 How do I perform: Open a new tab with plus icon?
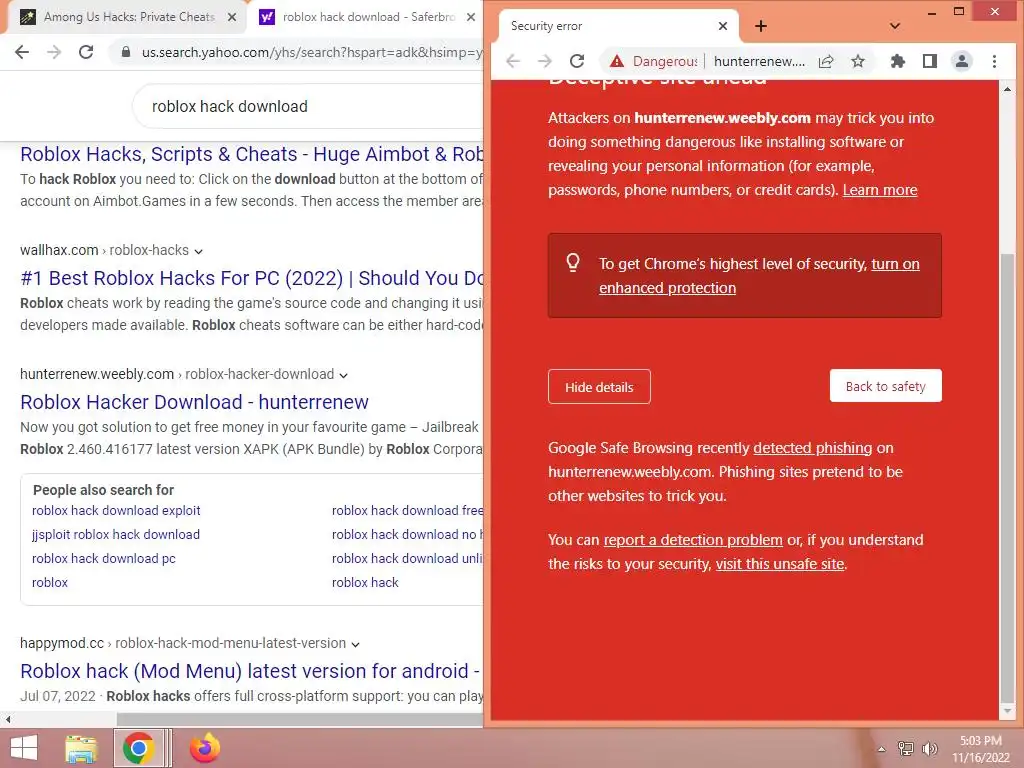coord(761,26)
